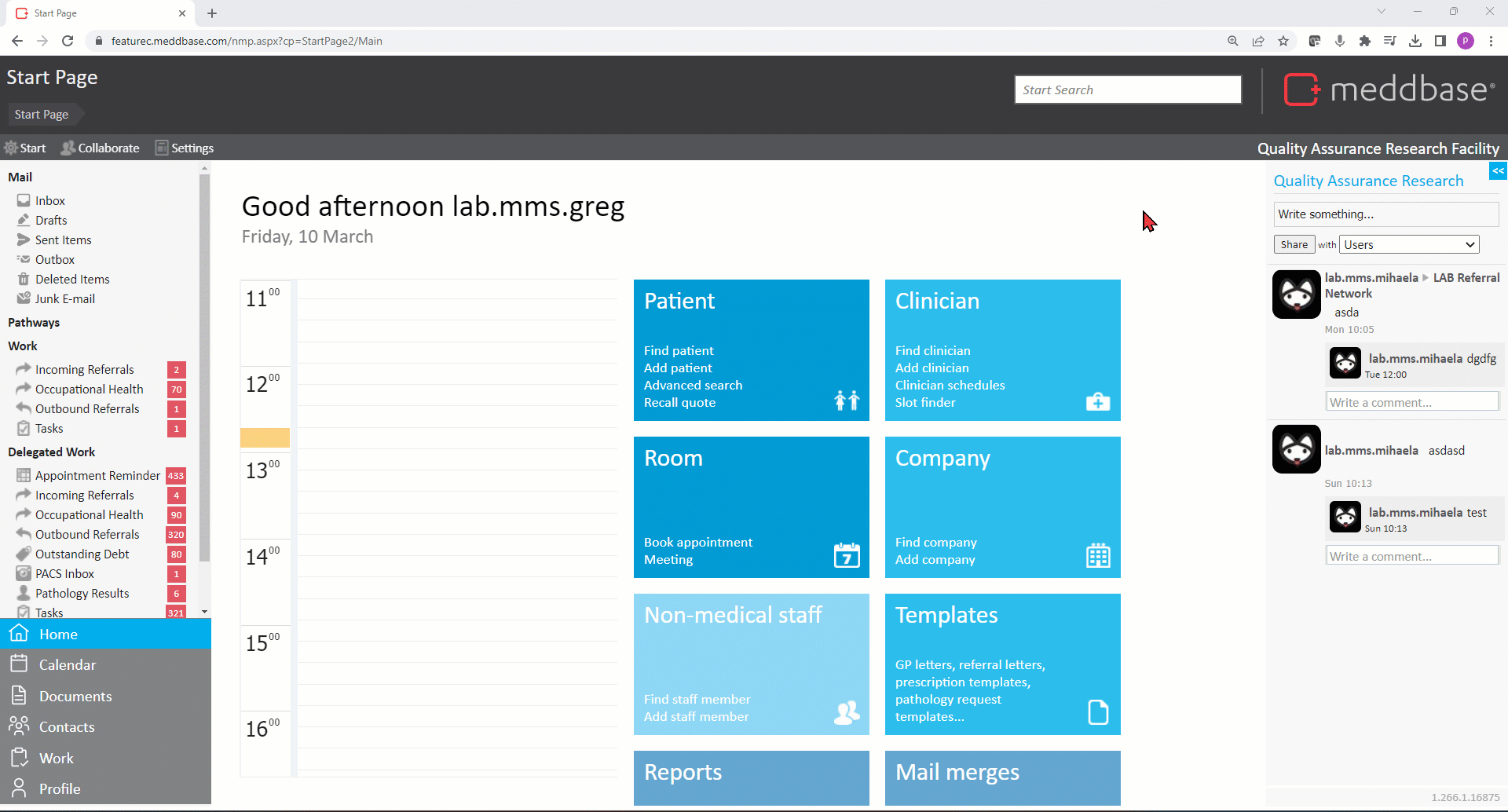
Task: Open the mail Inbox folder
Action: click(50, 201)
